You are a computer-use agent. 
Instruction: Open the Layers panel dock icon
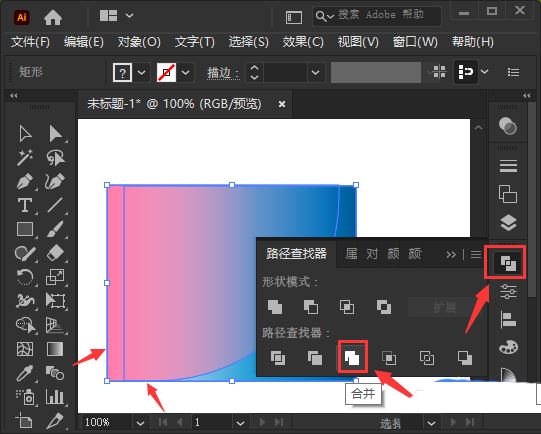508,223
